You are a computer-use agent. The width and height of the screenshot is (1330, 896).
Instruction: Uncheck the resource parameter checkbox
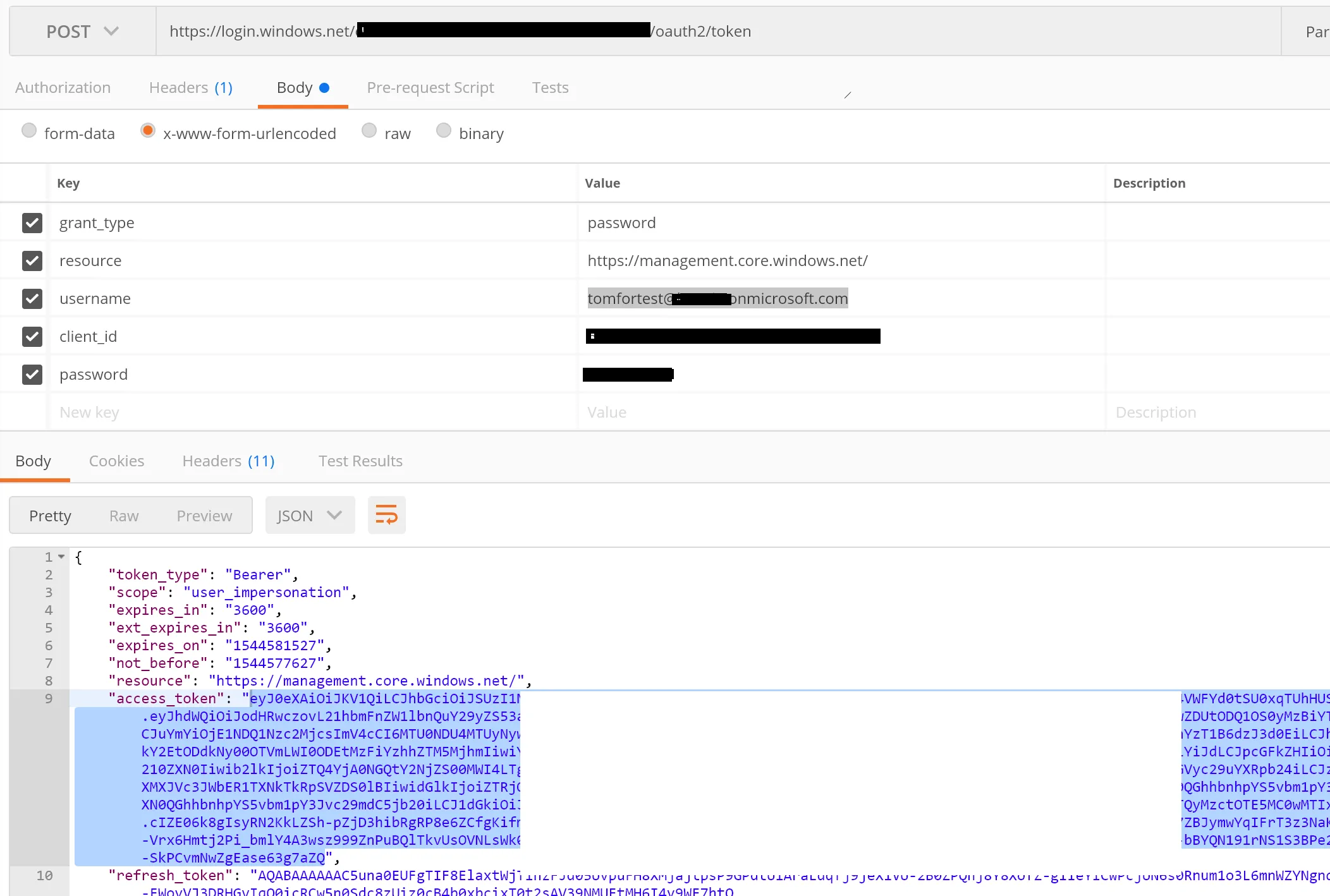click(32, 260)
